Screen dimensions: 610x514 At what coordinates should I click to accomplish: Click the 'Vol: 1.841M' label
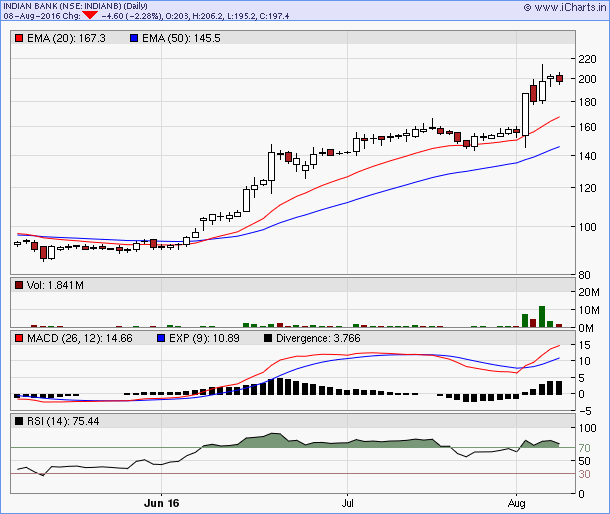coord(55,285)
